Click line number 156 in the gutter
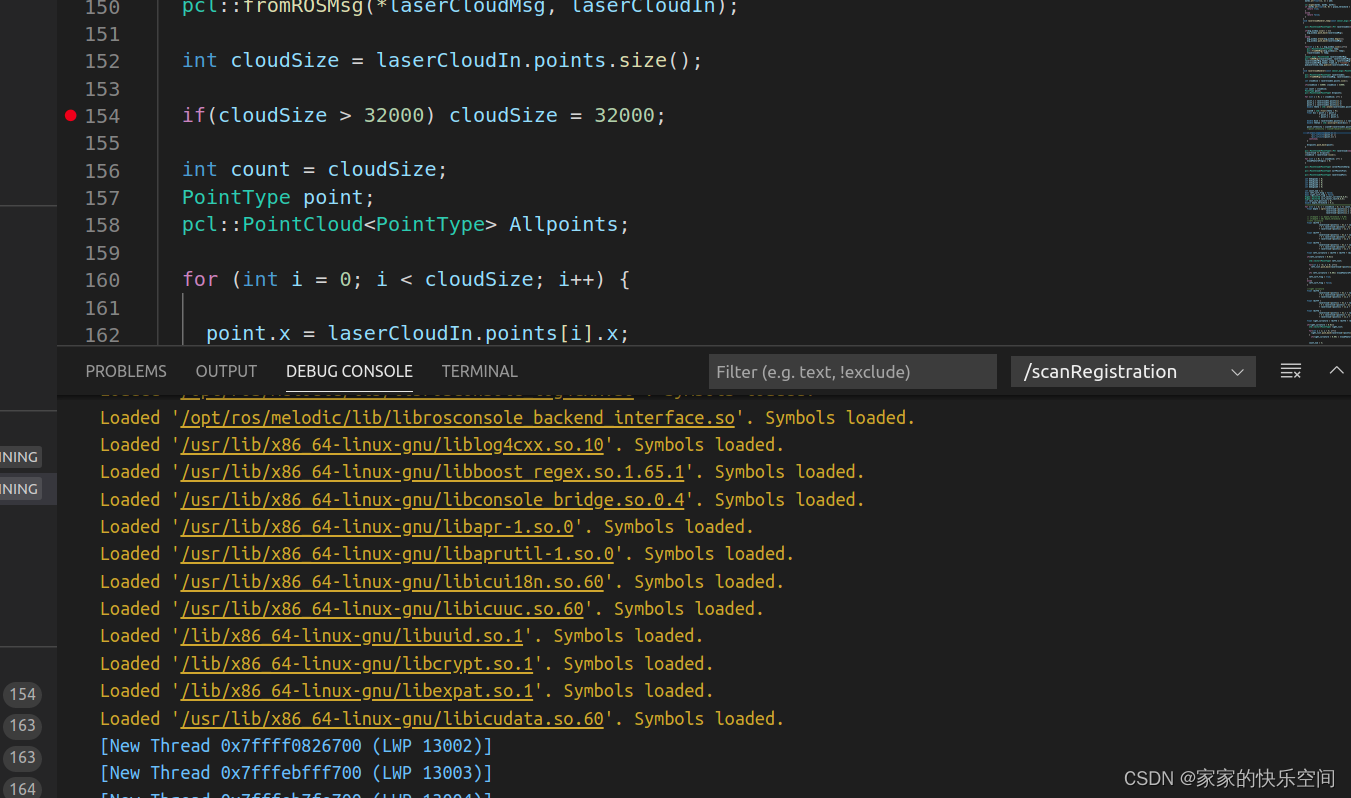 tap(102, 171)
